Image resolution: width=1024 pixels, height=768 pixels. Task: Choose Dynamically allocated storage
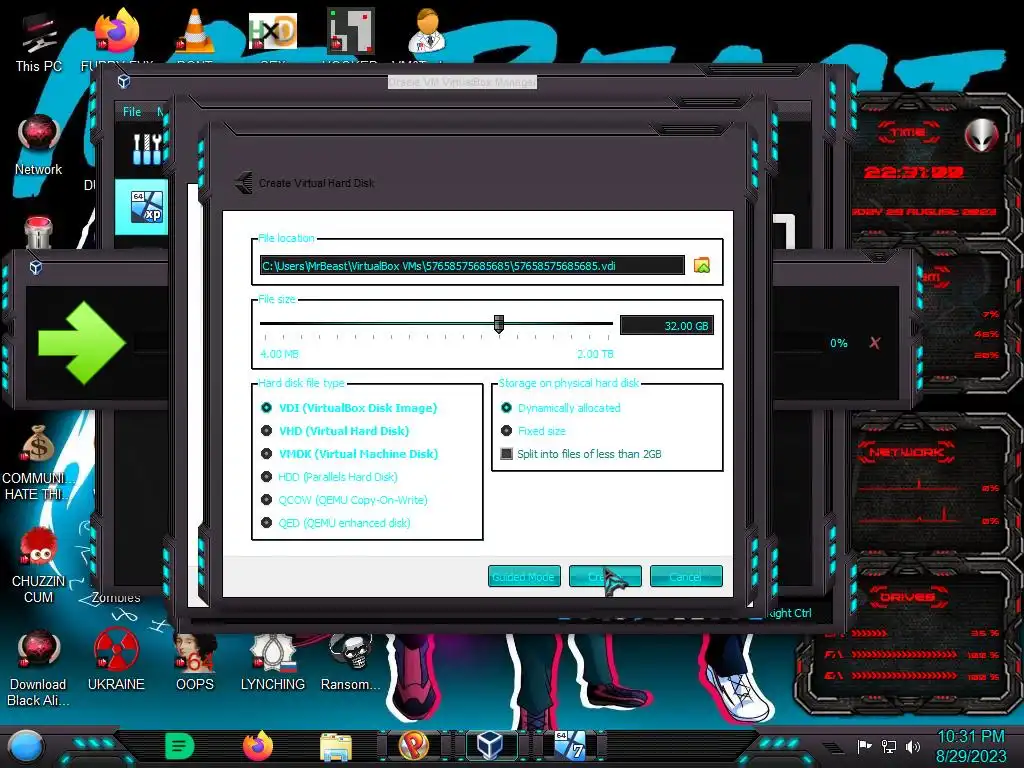pyautogui.click(x=560, y=408)
